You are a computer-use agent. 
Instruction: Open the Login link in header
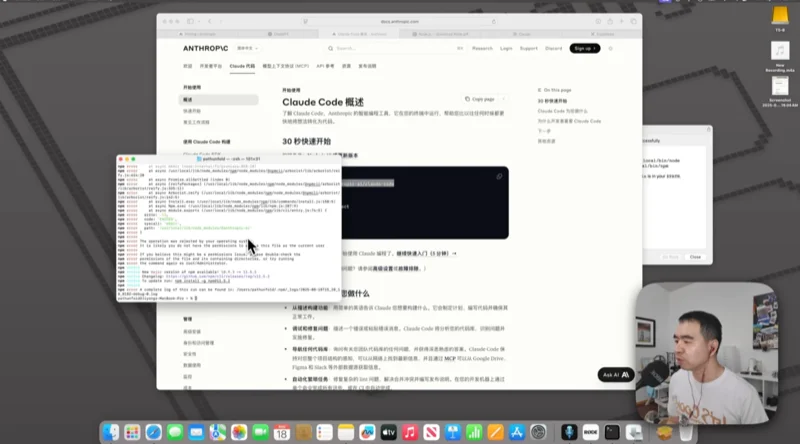[506, 48]
